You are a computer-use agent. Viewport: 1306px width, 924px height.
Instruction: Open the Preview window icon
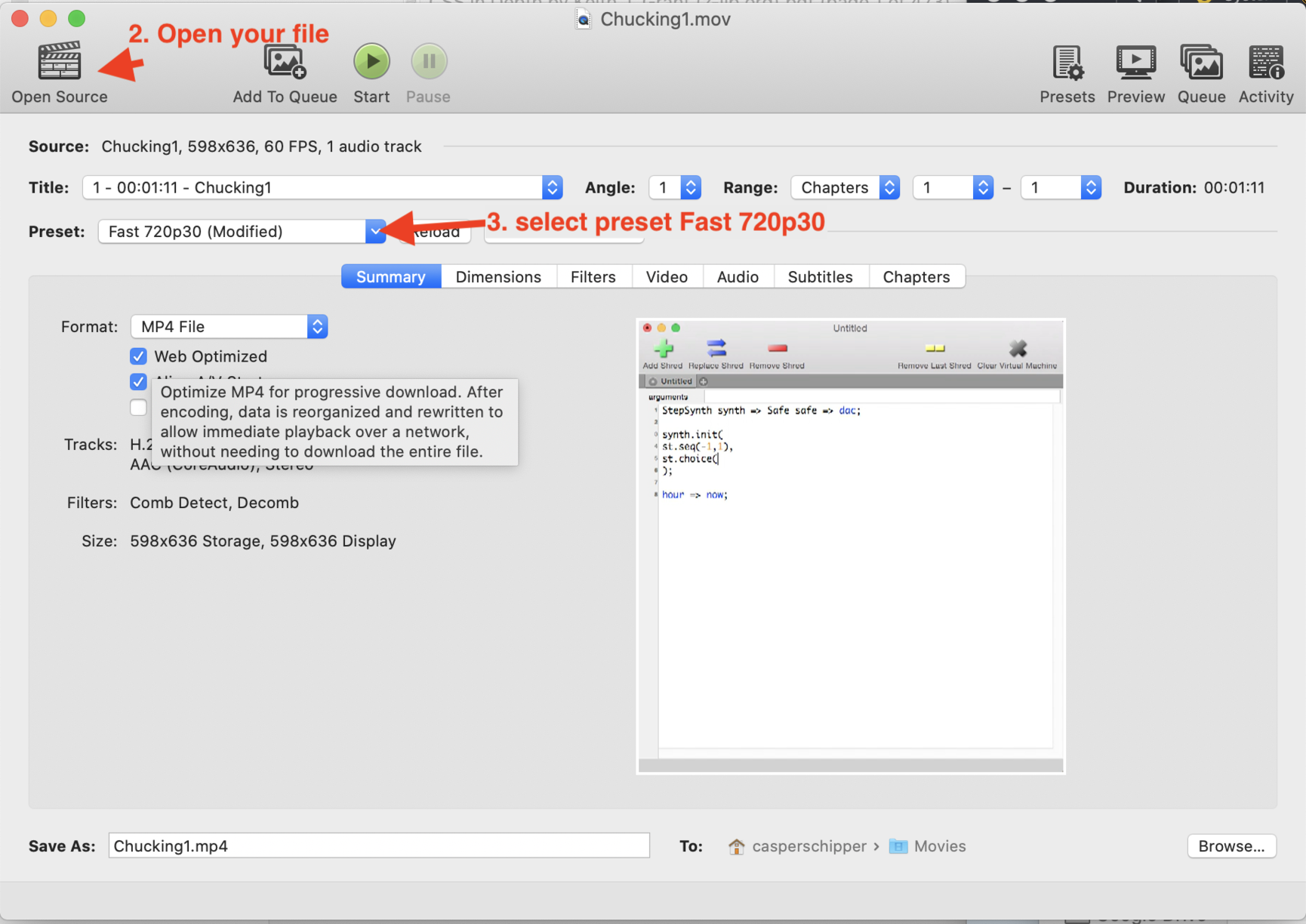click(1135, 63)
